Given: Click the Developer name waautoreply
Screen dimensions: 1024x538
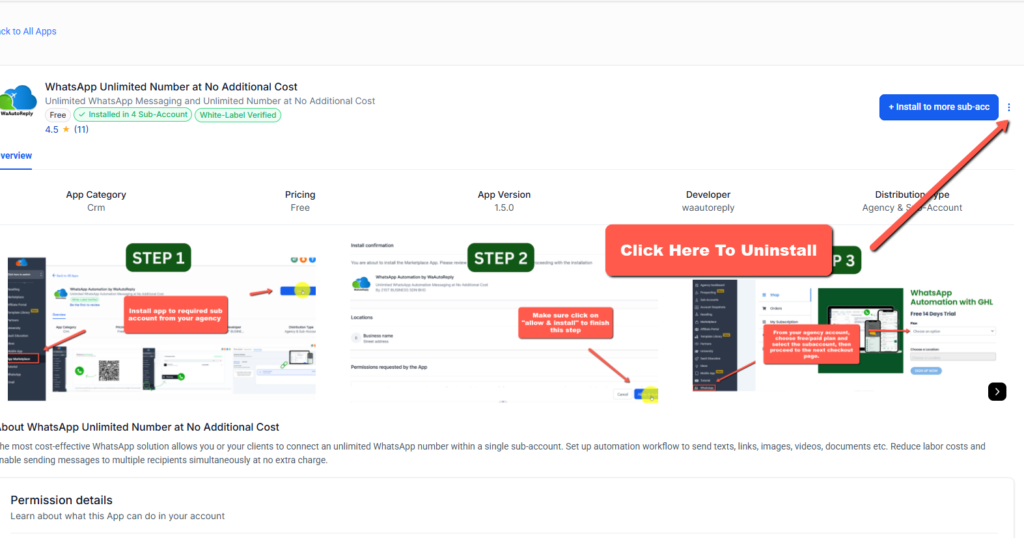Looking at the screenshot, I should (708, 208).
